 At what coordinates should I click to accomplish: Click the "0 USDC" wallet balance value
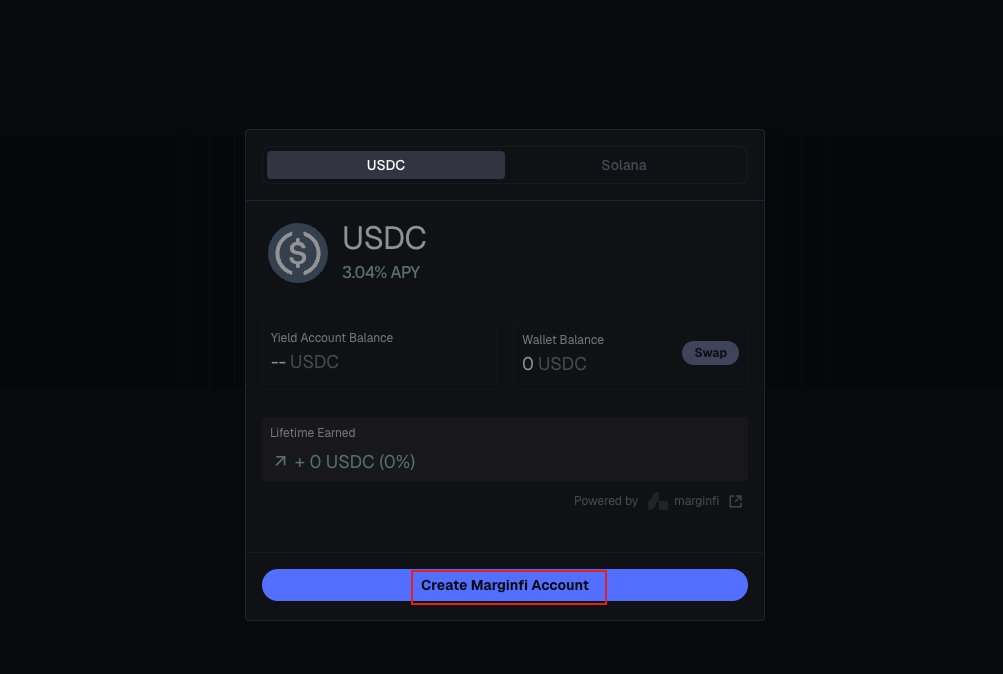click(x=554, y=364)
